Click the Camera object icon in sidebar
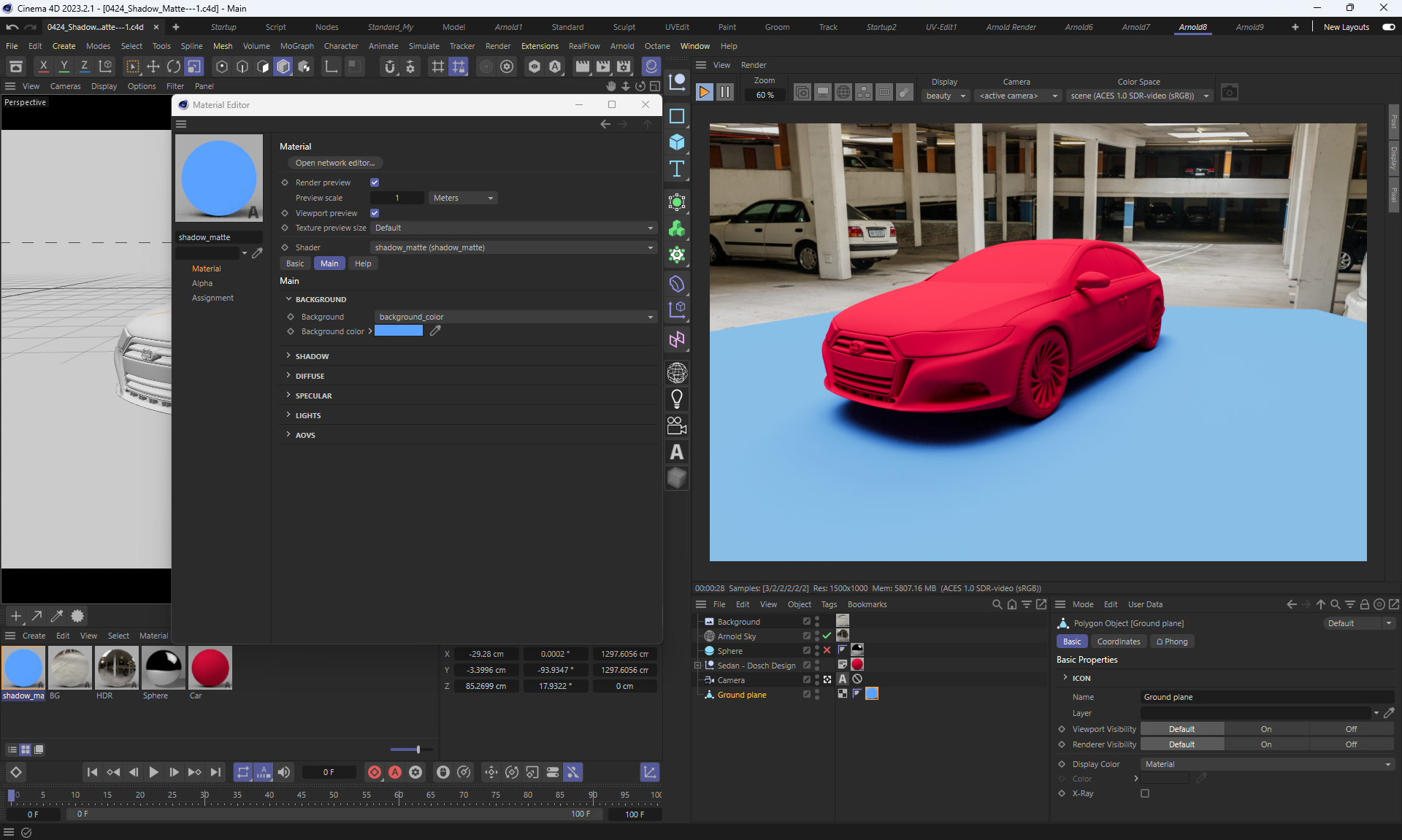Viewport: 1402px width, 840px height. point(677,425)
